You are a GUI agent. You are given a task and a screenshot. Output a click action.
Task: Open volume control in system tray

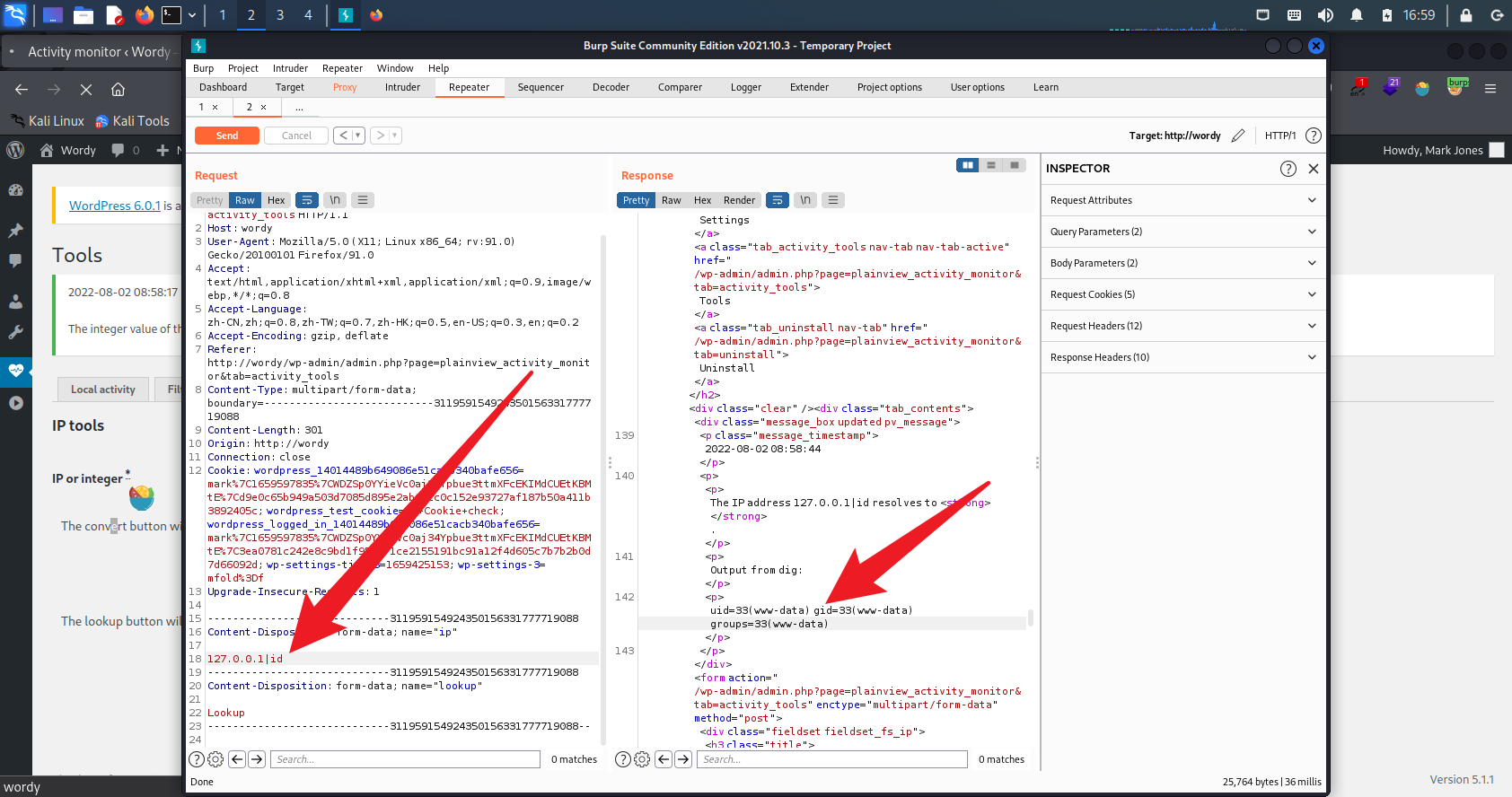pos(1325,15)
